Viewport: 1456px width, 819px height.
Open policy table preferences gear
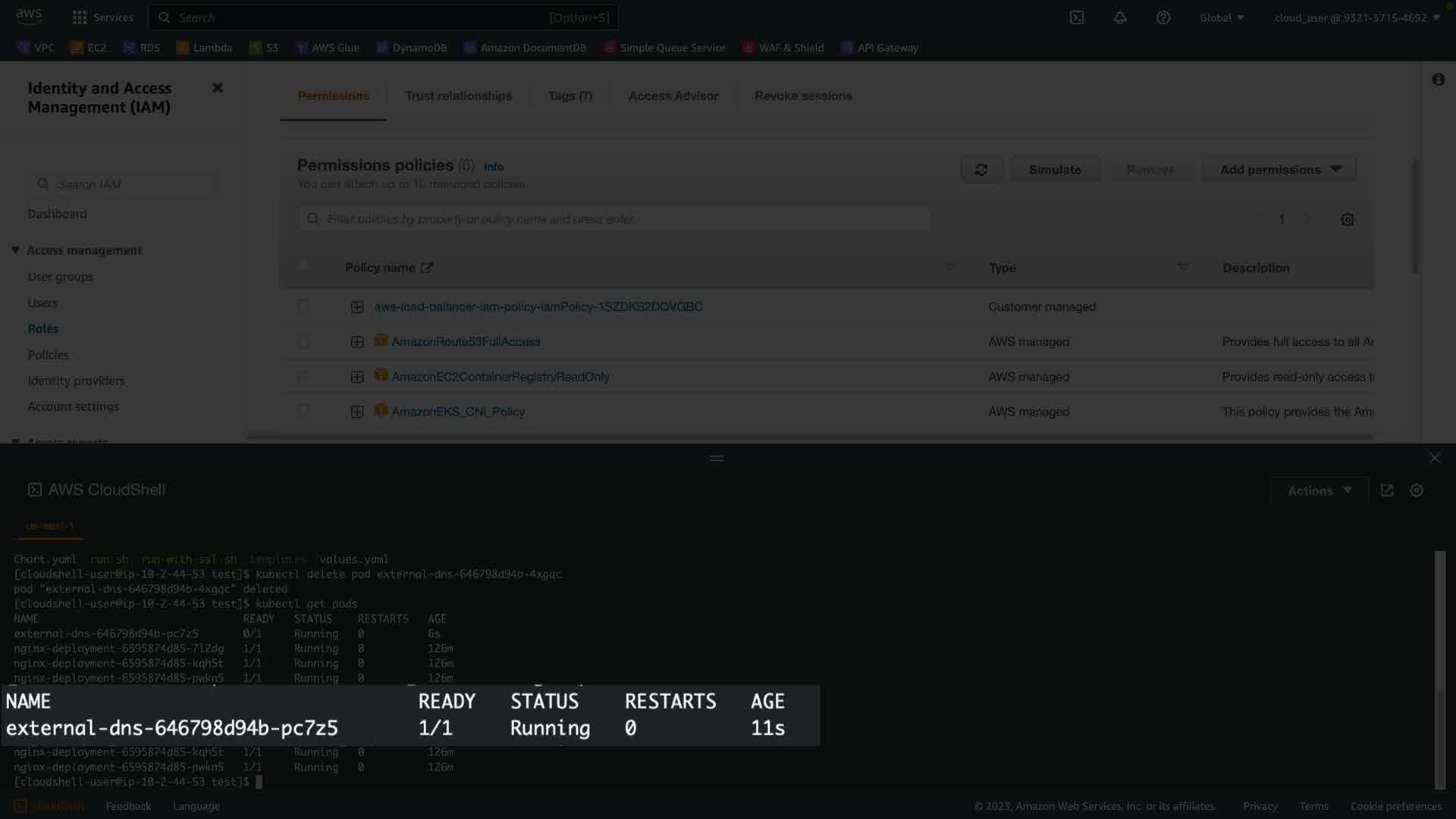pyautogui.click(x=1348, y=220)
